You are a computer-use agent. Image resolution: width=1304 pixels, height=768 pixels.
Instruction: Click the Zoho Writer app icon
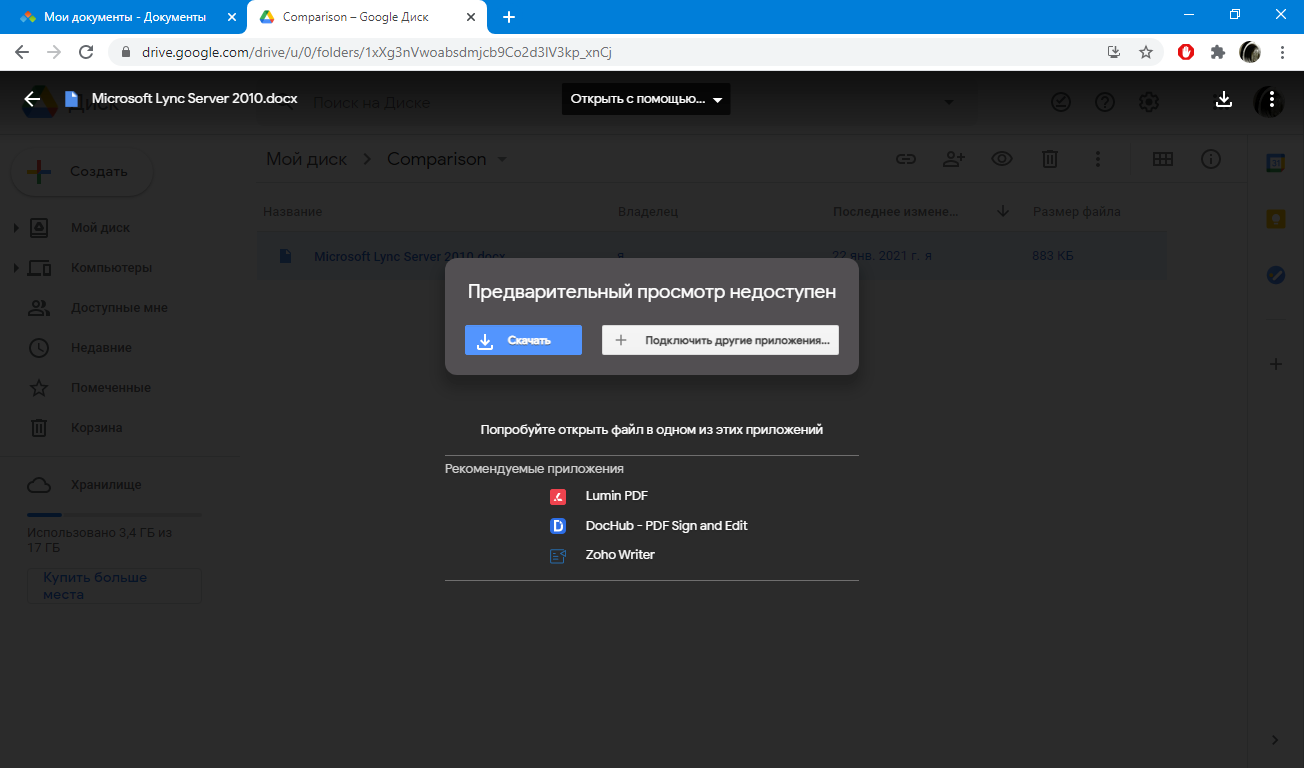tap(558, 555)
